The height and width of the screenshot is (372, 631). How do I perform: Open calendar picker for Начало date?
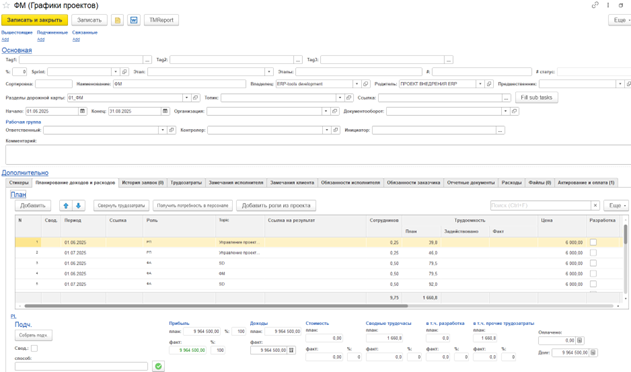pyautogui.click(x=82, y=111)
